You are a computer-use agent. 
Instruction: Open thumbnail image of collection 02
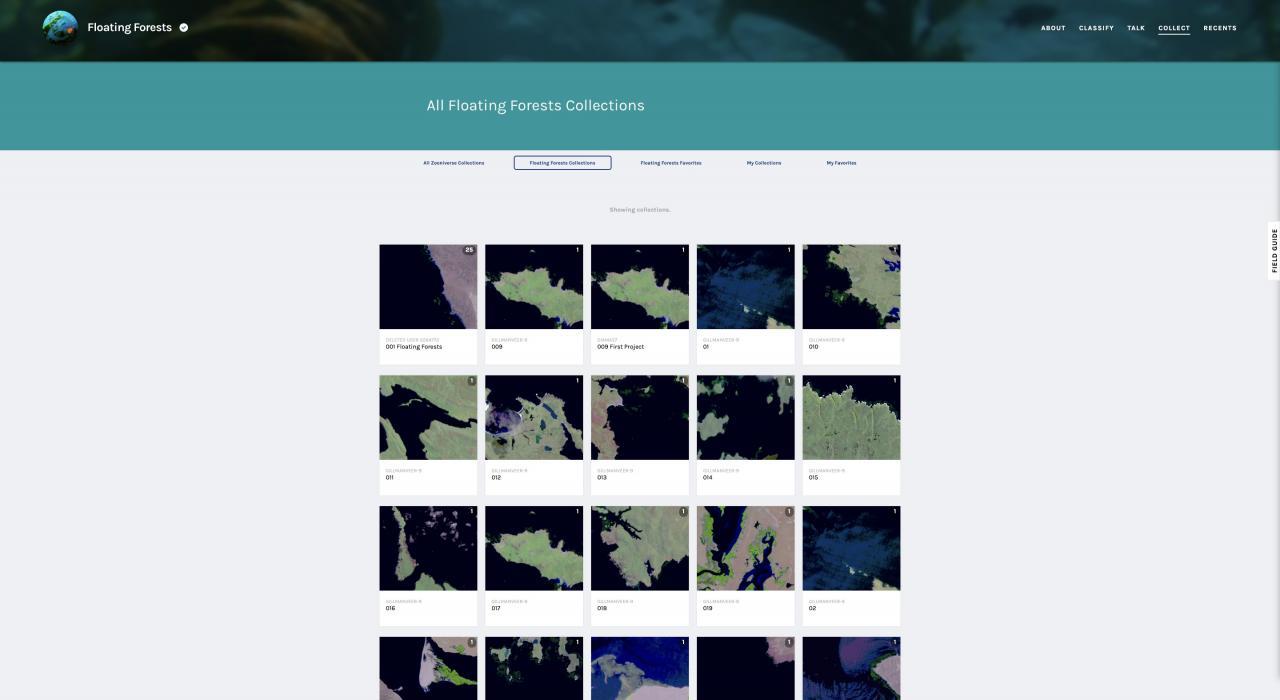click(x=851, y=548)
